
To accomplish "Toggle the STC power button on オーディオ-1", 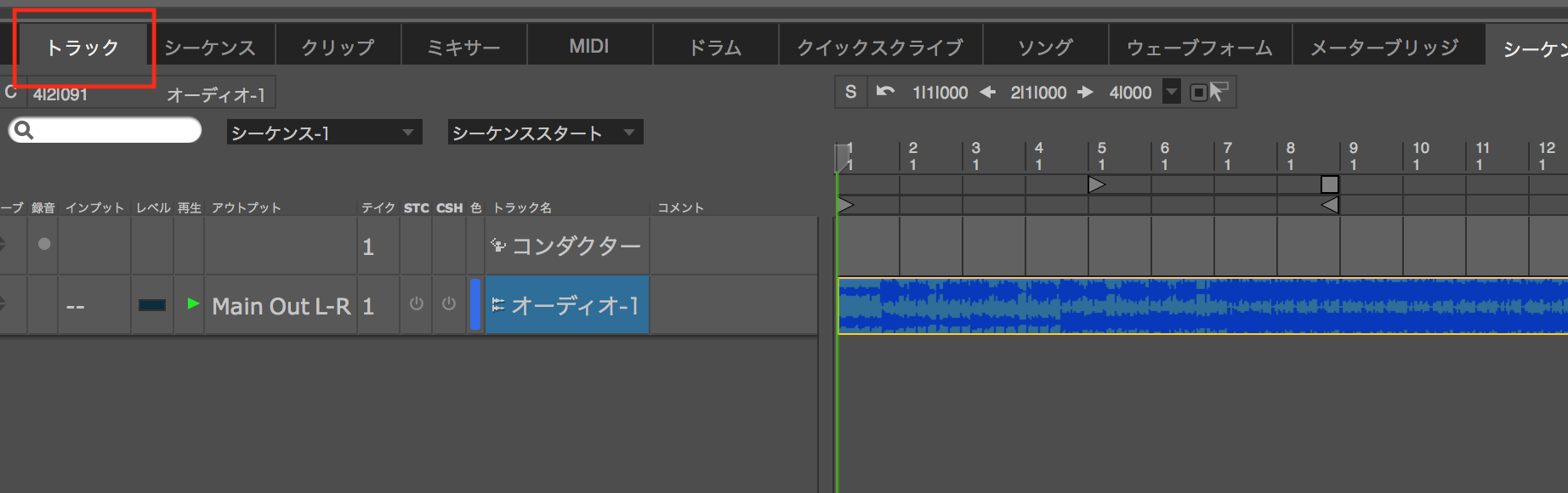I will point(416,304).
